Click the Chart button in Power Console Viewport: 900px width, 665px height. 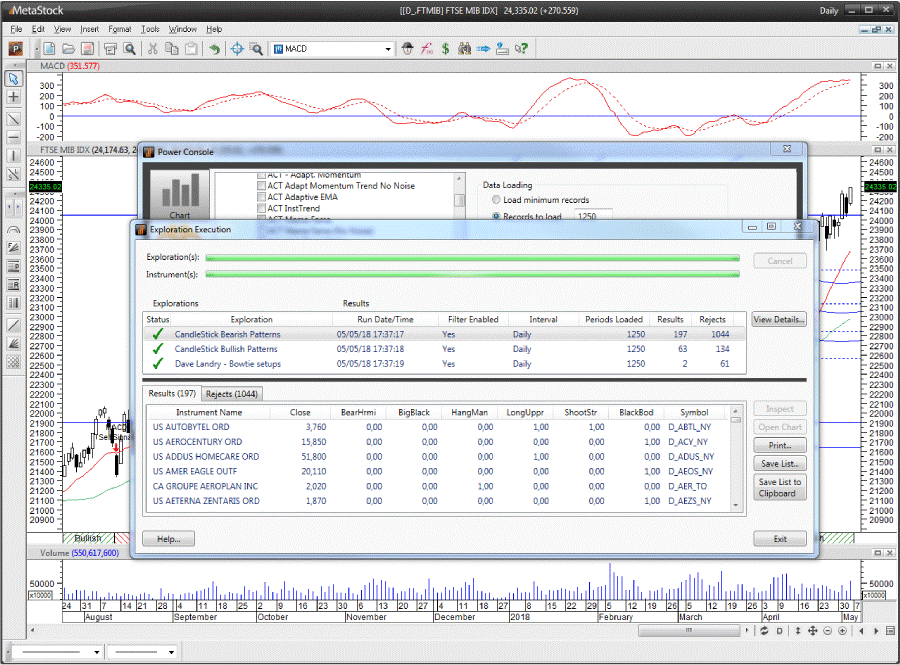(x=180, y=195)
